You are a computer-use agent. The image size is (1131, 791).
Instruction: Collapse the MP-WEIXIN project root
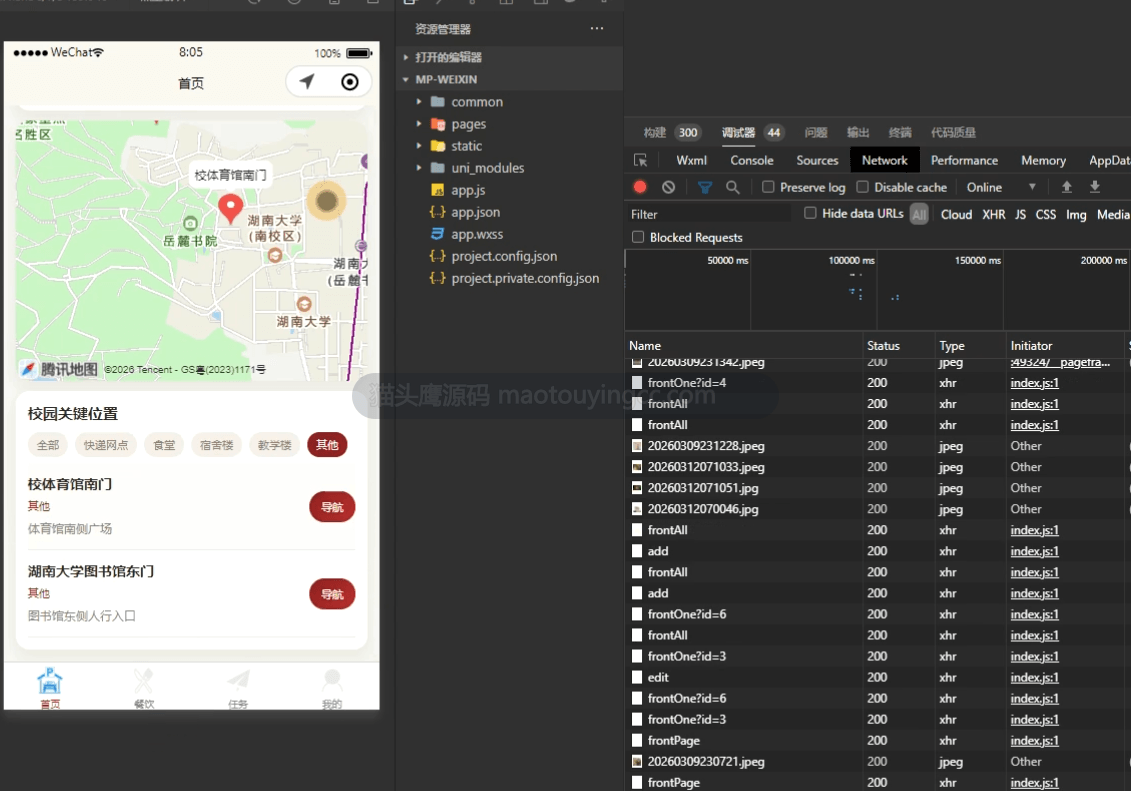click(x=405, y=79)
